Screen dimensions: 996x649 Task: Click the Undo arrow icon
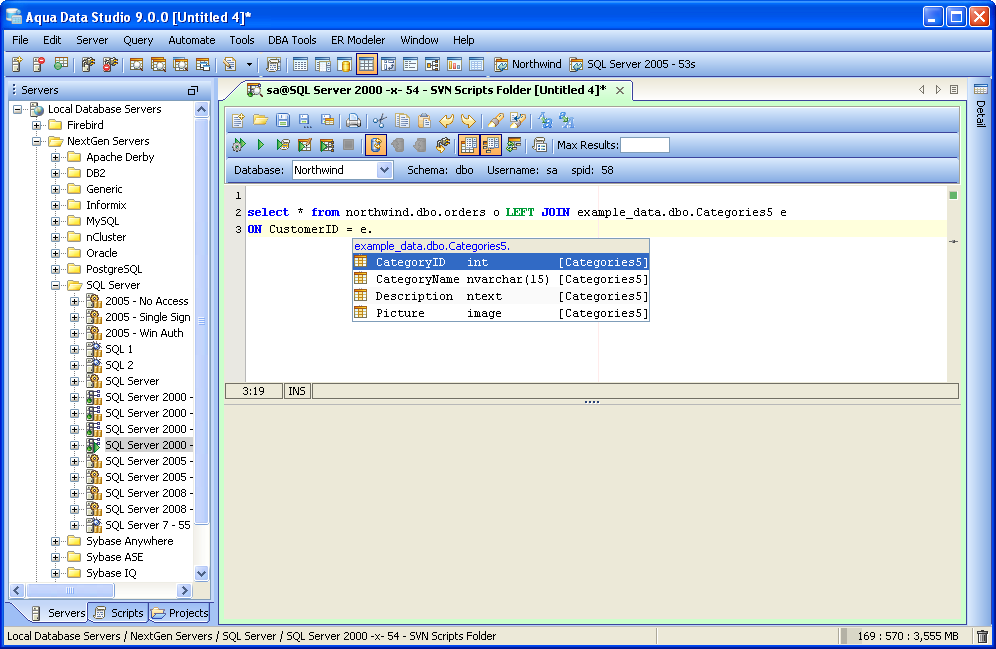coord(447,120)
